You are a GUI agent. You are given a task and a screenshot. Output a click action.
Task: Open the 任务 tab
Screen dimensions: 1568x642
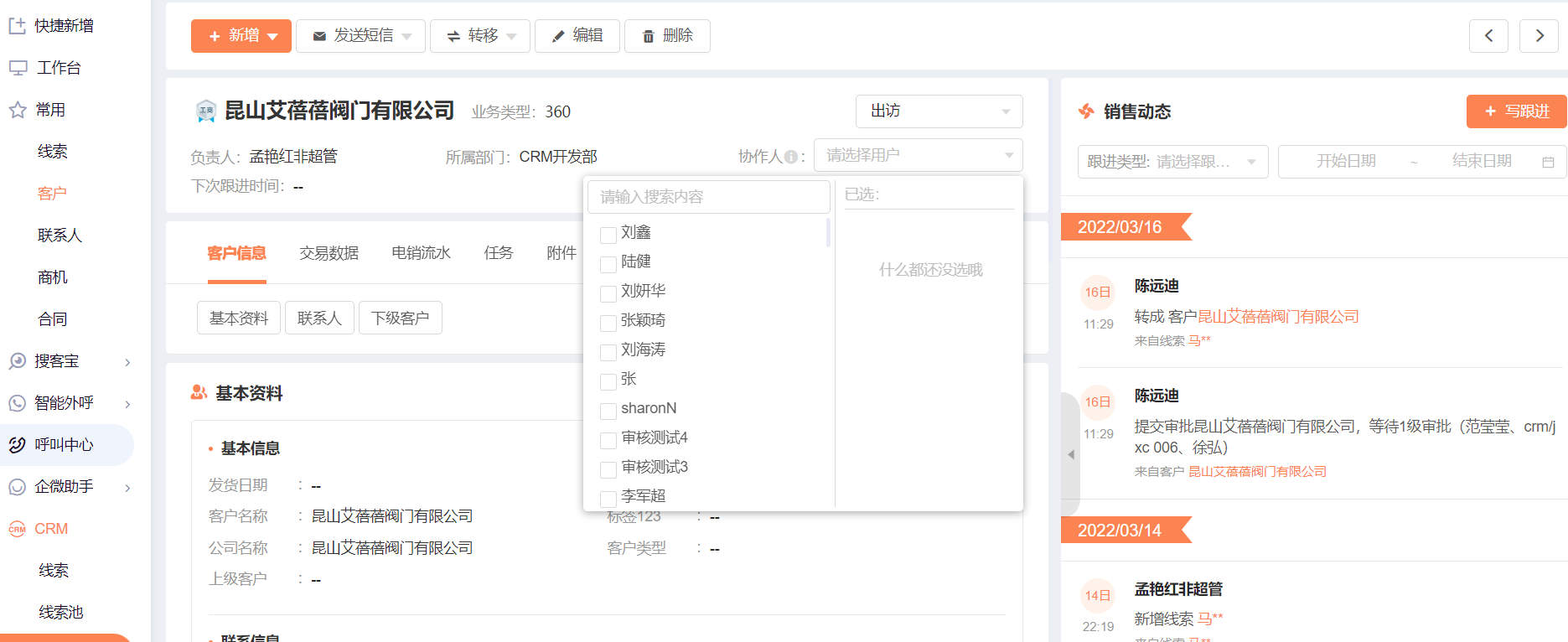click(499, 253)
